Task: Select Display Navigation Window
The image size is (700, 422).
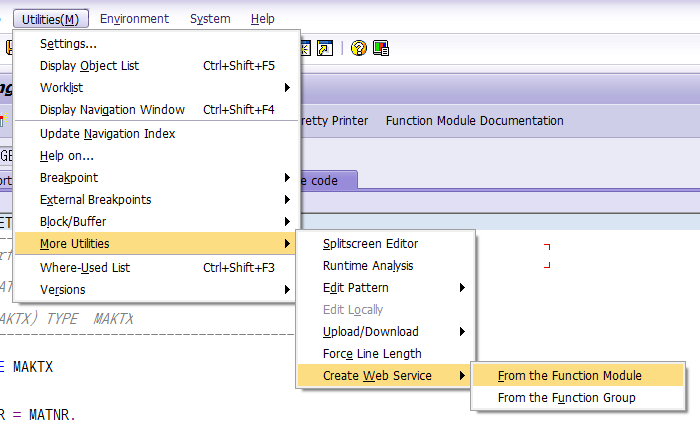Action: coord(156,109)
